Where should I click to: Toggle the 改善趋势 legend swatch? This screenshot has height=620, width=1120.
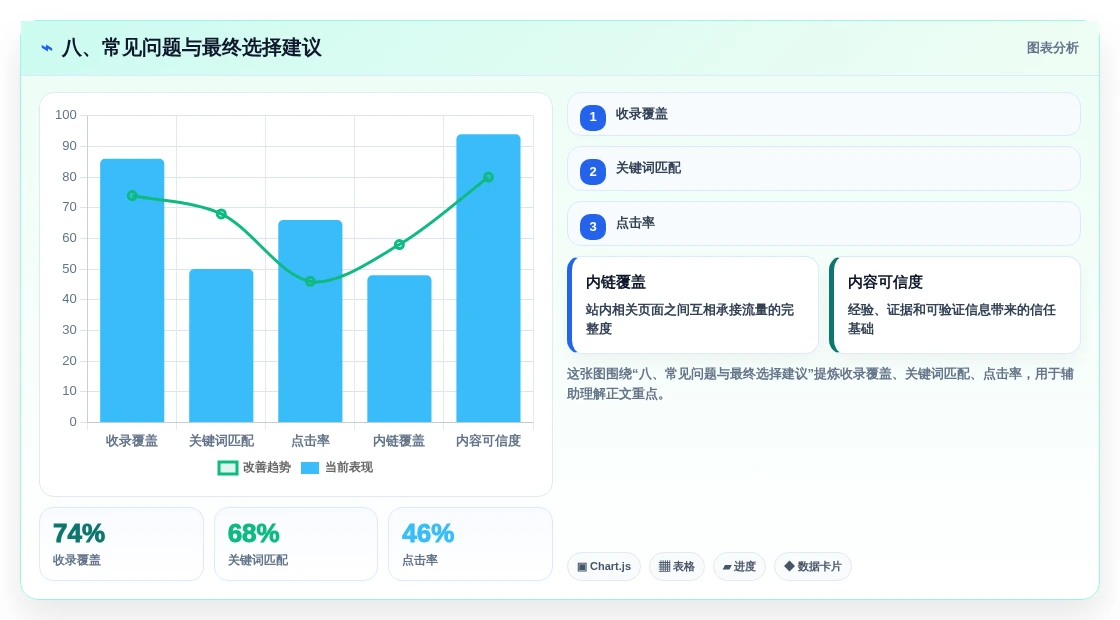[x=227, y=468]
